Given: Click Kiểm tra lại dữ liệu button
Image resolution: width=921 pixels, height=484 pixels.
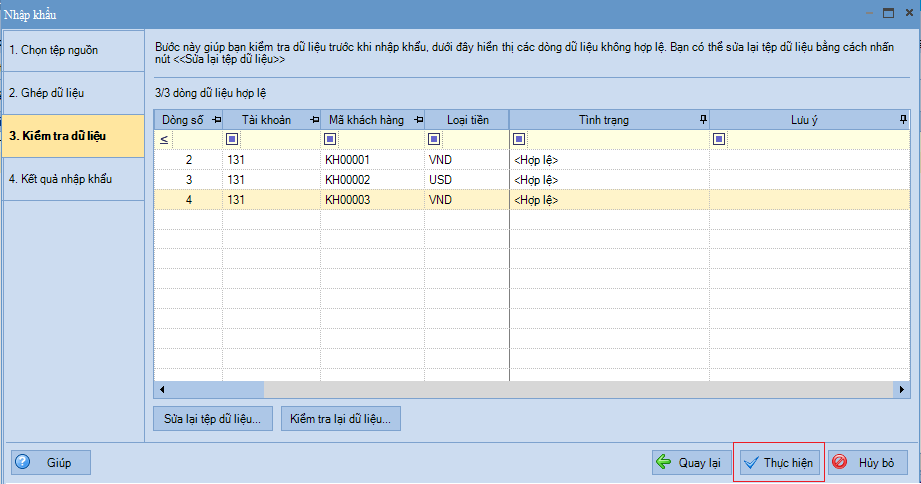Looking at the screenshot, I should [x=341, y=419].
